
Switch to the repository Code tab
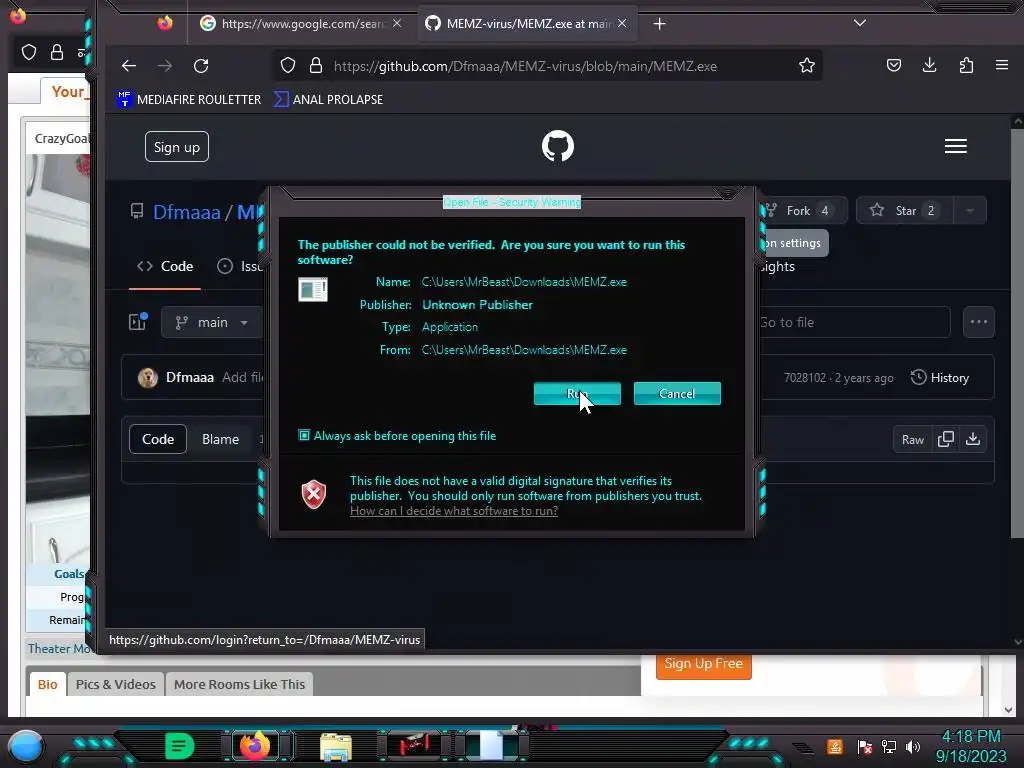(x=165, y=266)
